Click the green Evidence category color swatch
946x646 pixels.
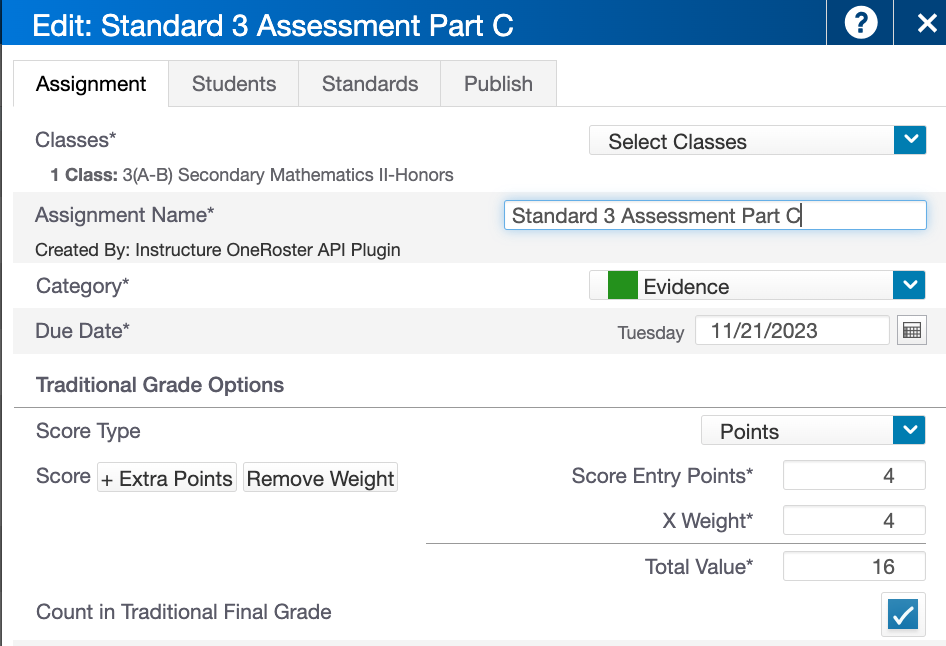coord(623,286)
